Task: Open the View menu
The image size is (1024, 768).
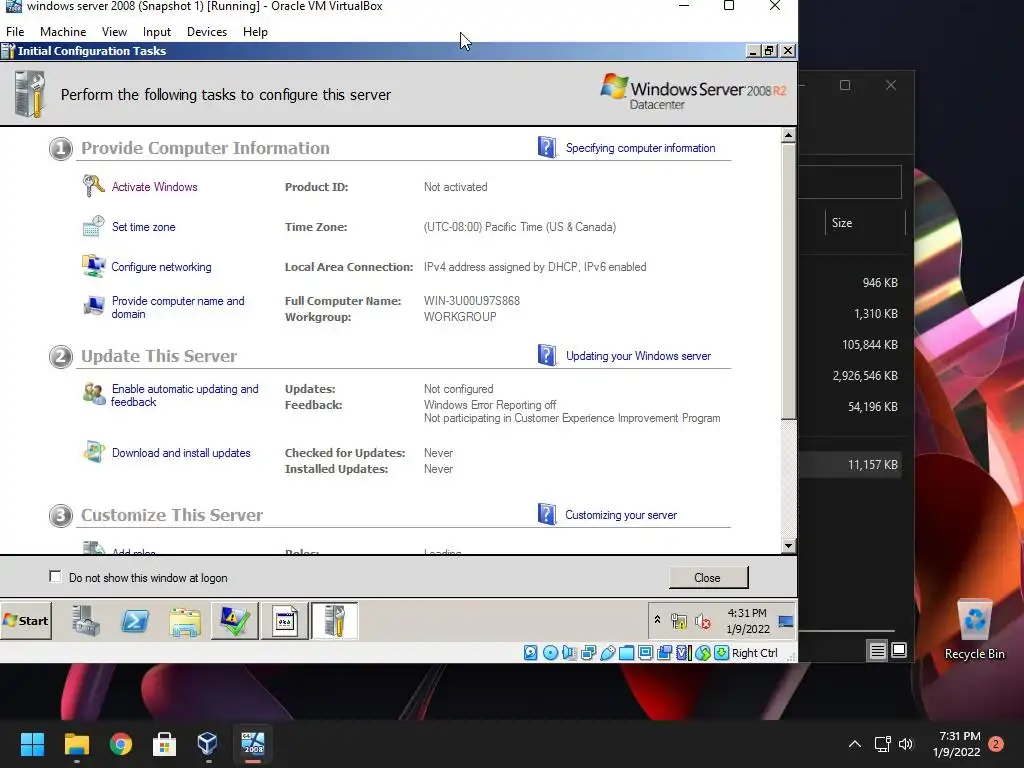Action: click(114, 31)
